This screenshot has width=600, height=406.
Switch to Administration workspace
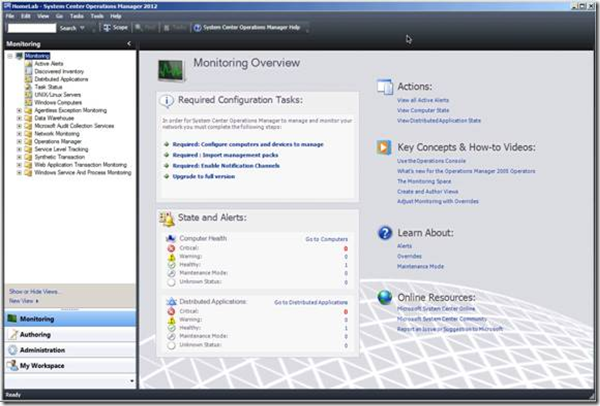pyautogui.click(x=70, y=350)
